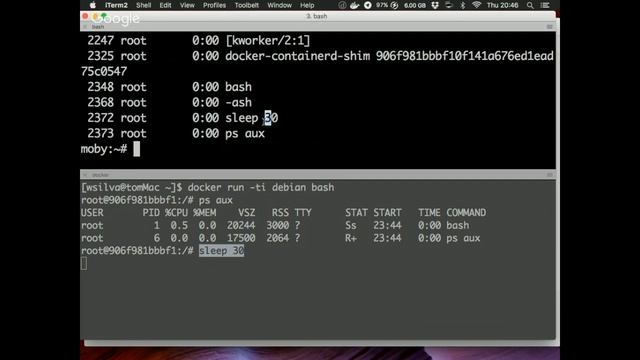
Task: Open the Apple menu
Action: coord(93,5)
